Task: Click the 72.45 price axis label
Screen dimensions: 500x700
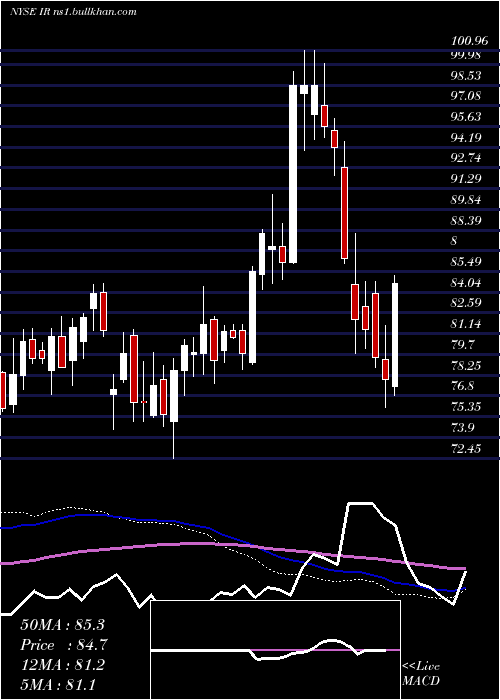Action: tap(466, 448)
